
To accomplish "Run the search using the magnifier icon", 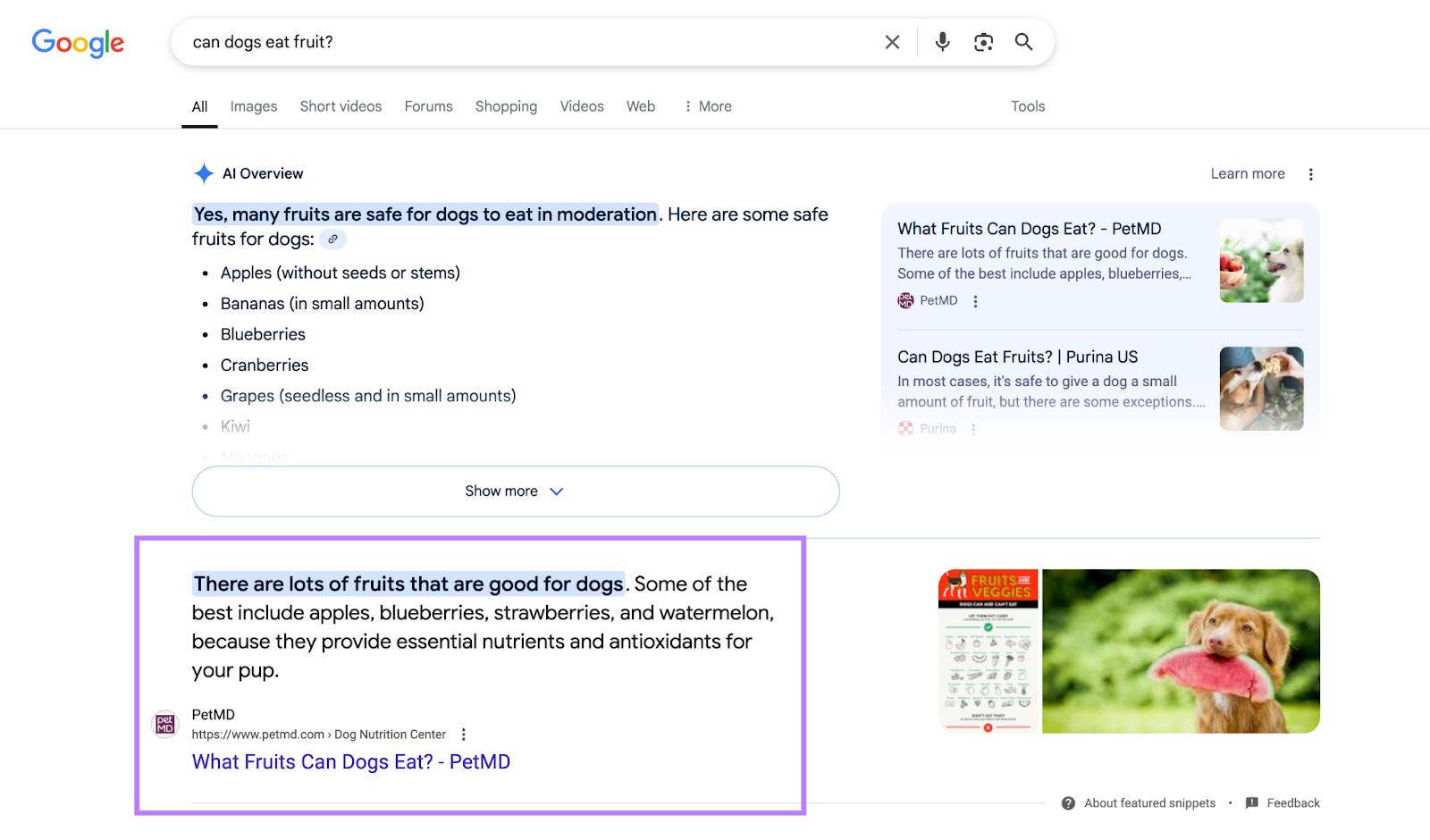I will (x=1024, y=41).
